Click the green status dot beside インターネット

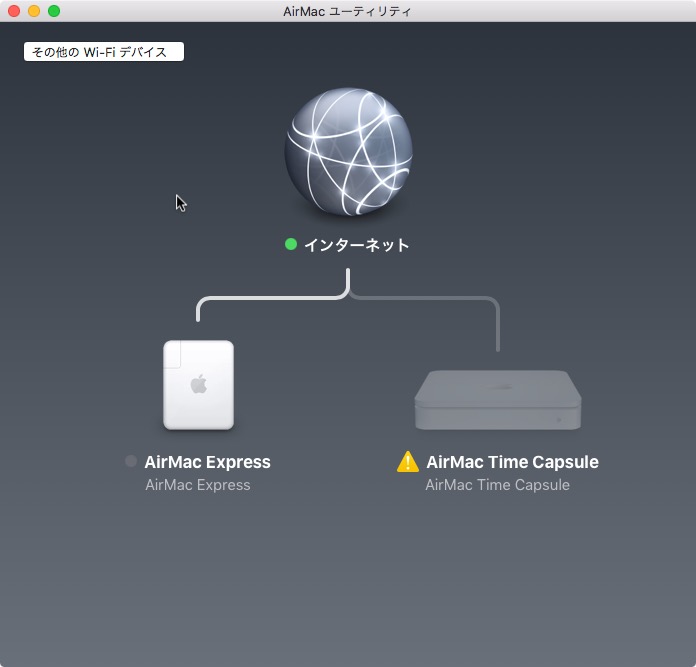(291, 244)
